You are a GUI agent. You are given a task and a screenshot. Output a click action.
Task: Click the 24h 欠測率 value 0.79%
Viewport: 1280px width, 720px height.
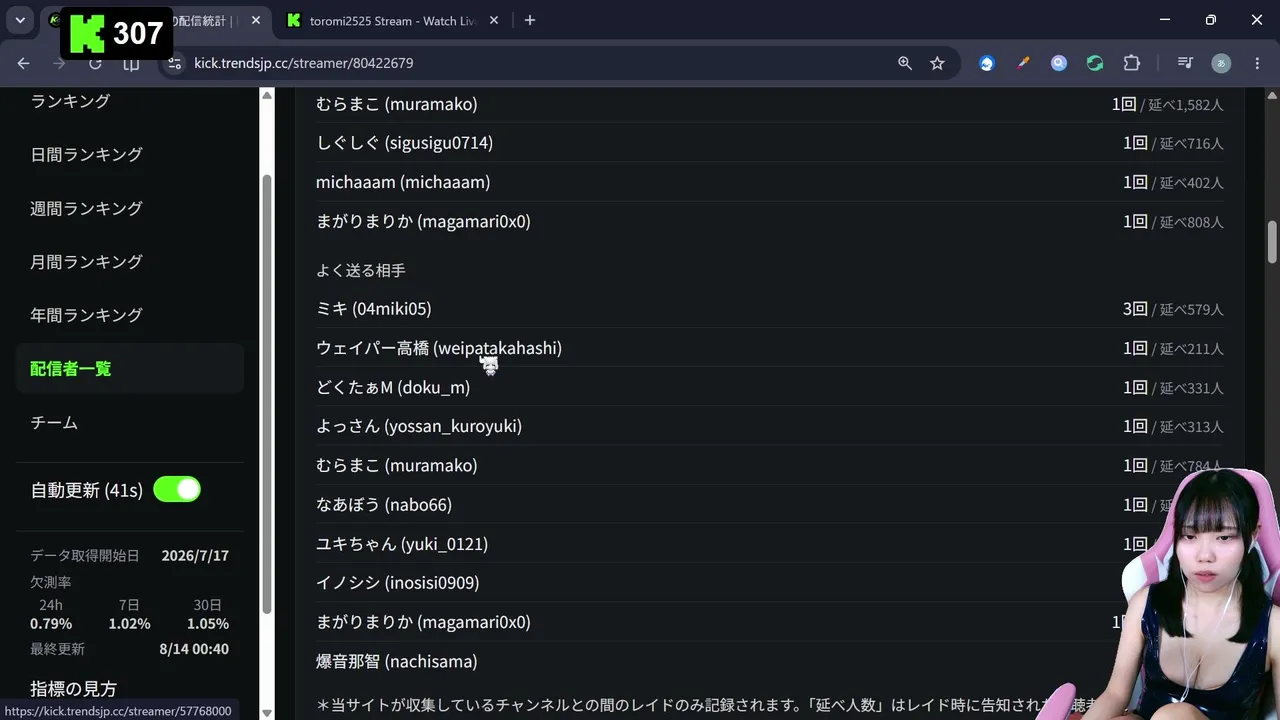[50, 624]
